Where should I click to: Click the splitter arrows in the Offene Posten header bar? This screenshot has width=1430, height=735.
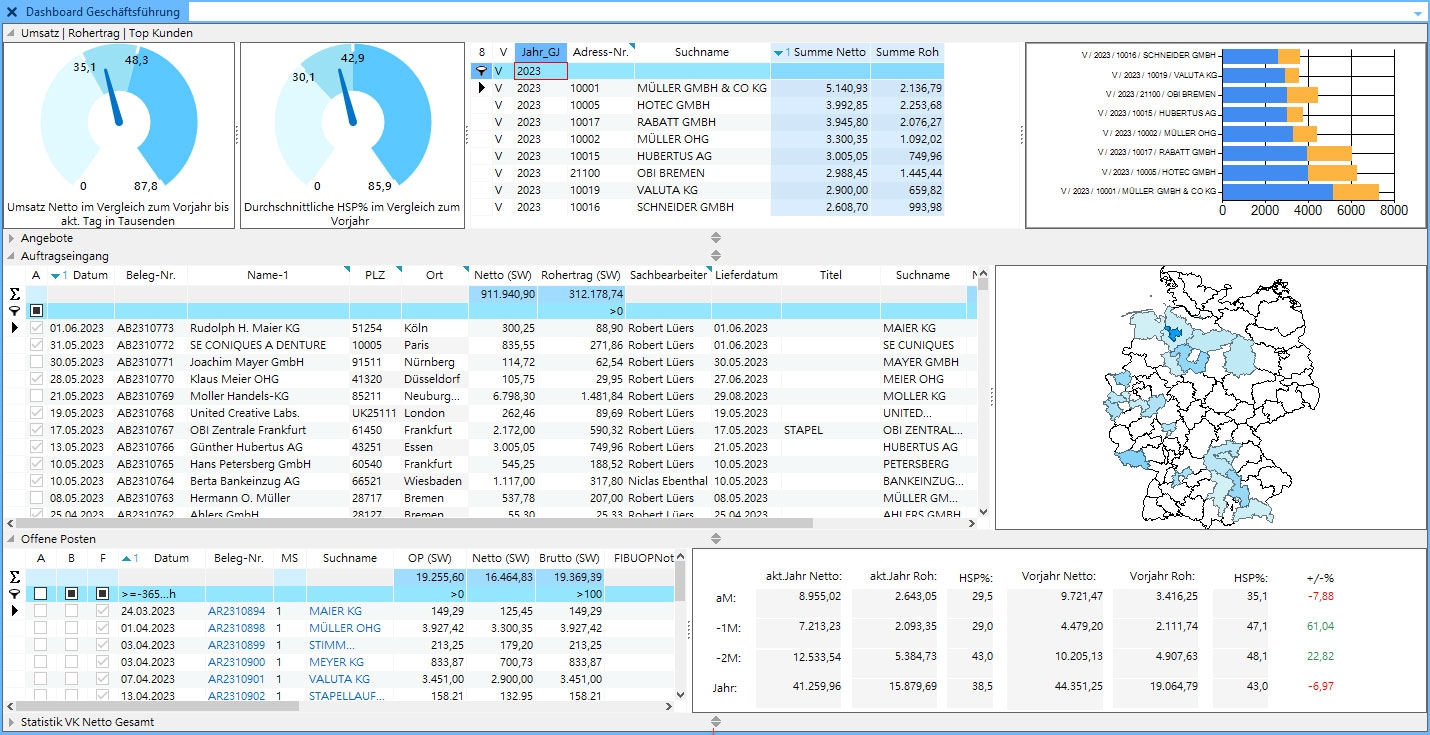pyautogui.click(x=715, y=539)
